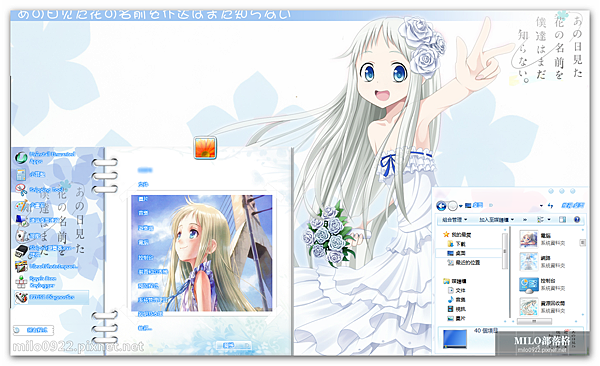Click file list horizontal scrollbar thumb

pyautogui.click(x=534, y=321)
